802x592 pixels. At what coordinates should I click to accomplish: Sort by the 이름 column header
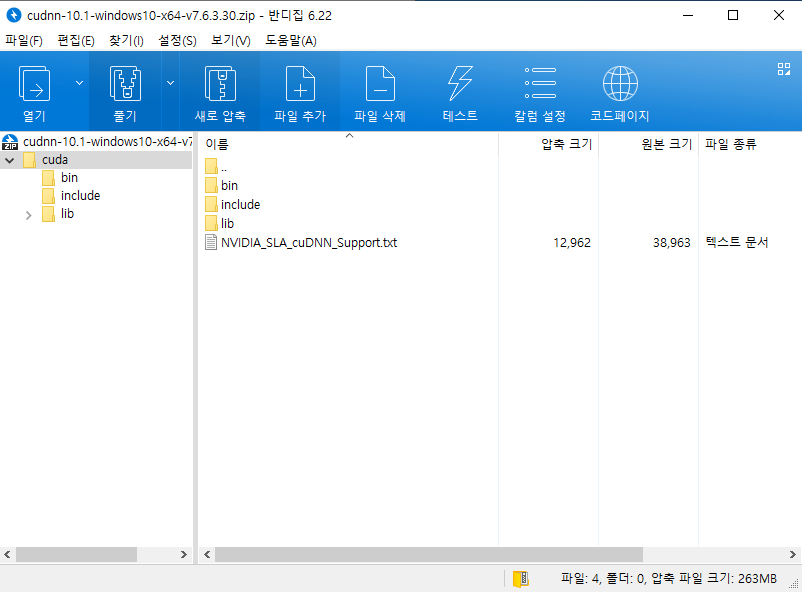pyautogui.click(x=217, y=144)
